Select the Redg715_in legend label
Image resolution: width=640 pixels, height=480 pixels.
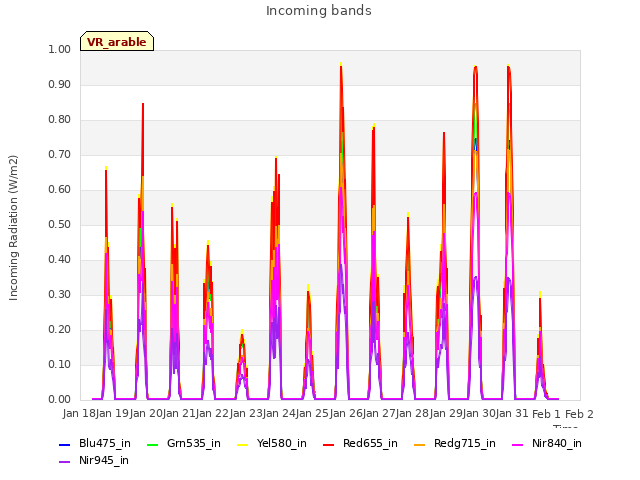465,444
